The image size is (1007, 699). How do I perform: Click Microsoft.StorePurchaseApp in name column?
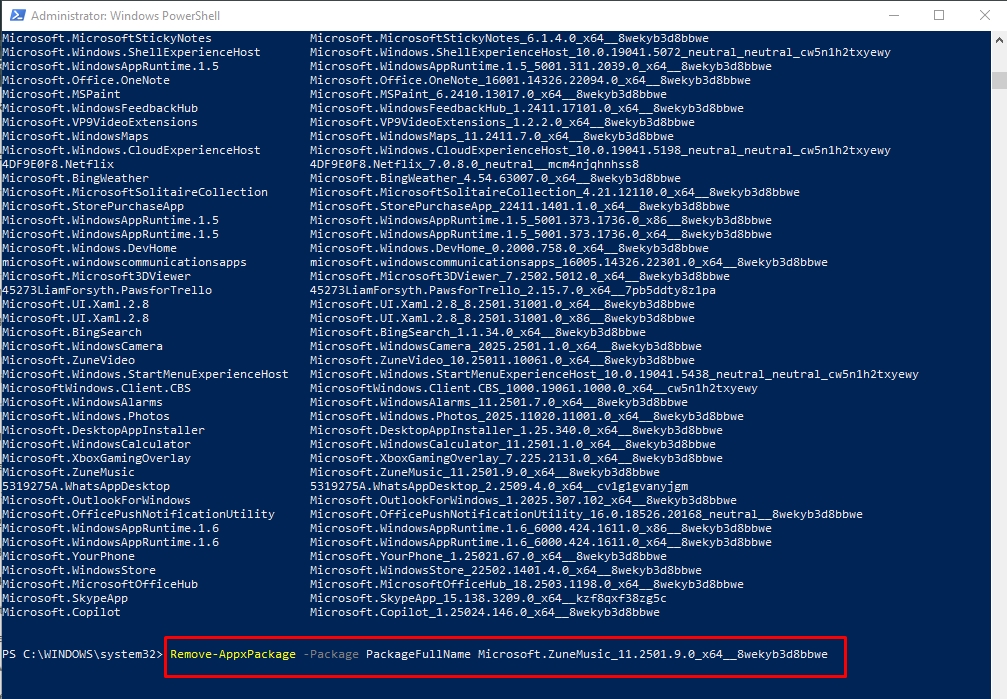coord(92,206)
